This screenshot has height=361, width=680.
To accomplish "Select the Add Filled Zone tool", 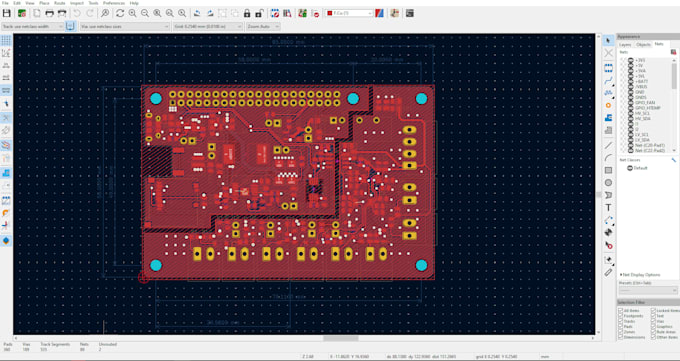I will click(608, 118).
